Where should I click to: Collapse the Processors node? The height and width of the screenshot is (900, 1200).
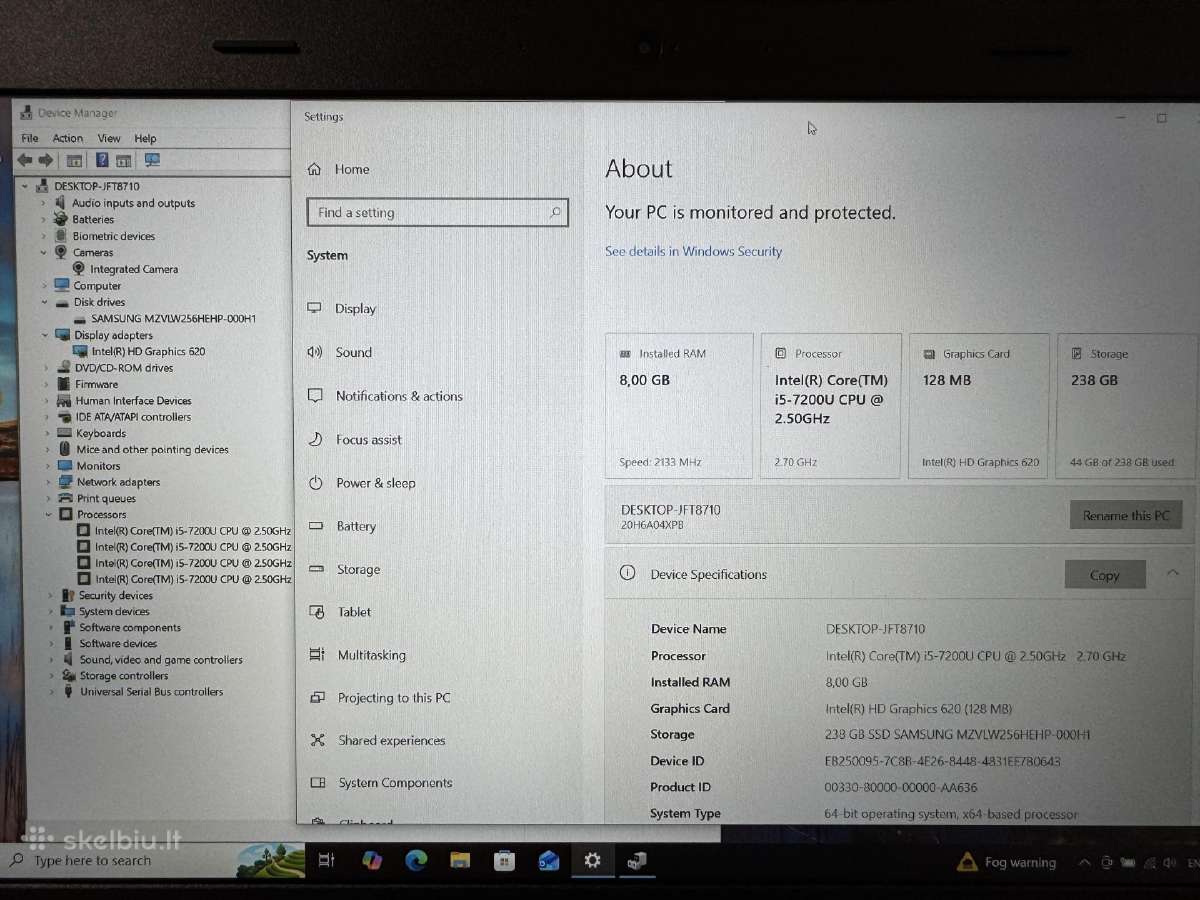pos(49,514)
